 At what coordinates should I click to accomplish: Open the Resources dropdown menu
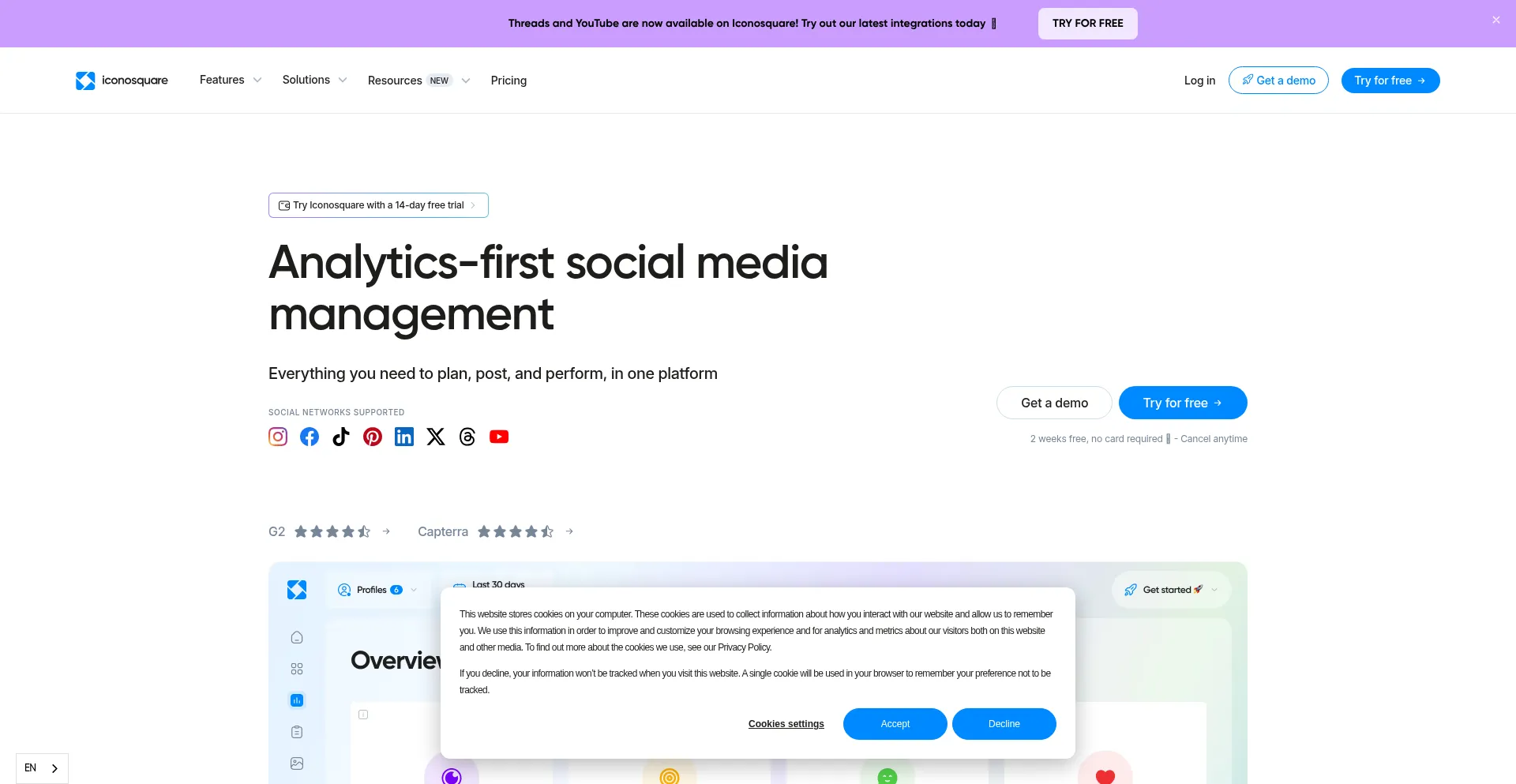418,81
